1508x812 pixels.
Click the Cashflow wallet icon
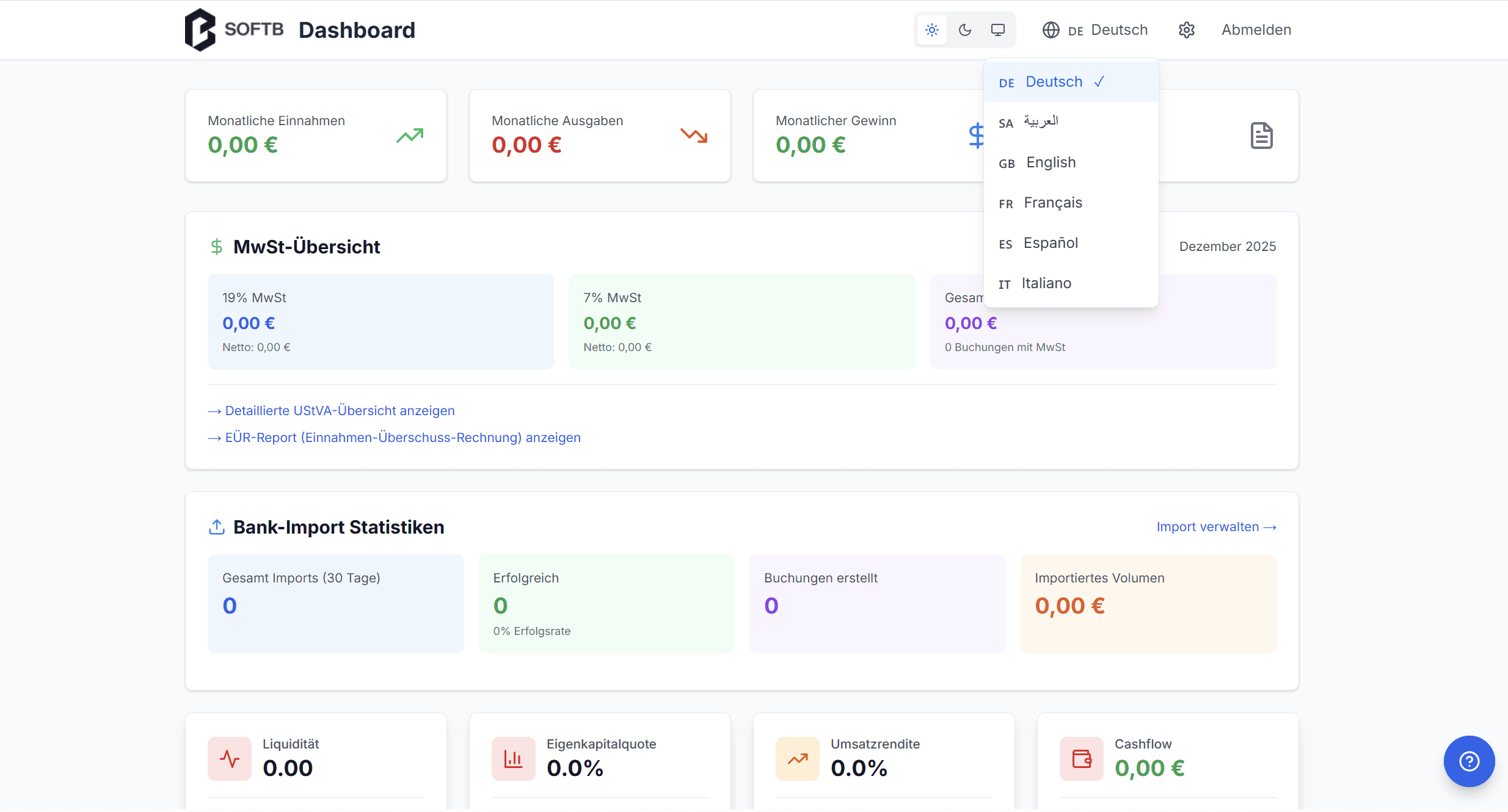tap(1081, 759)
